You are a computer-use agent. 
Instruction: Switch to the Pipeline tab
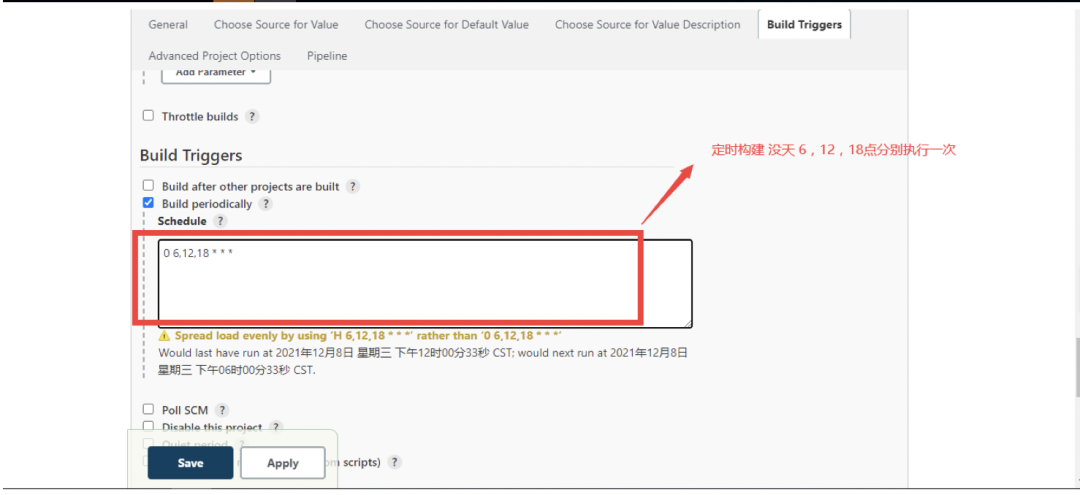[327, 56]
